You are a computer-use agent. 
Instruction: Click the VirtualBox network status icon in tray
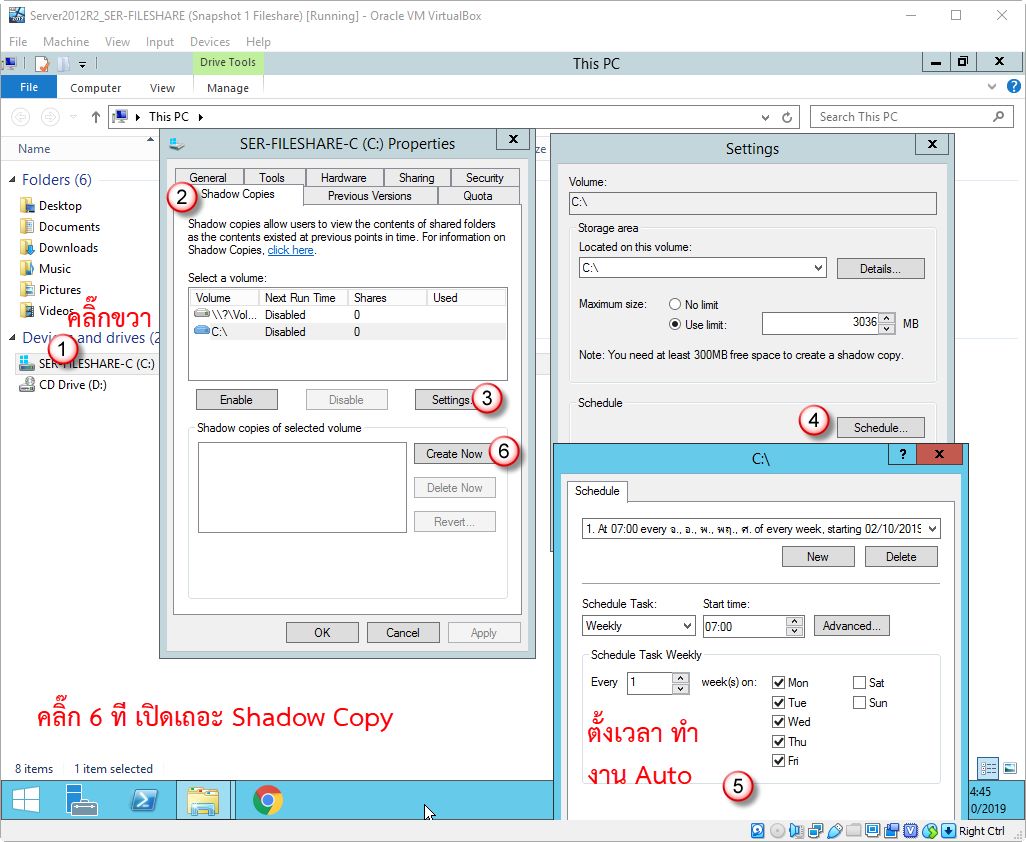pos(815,831)
